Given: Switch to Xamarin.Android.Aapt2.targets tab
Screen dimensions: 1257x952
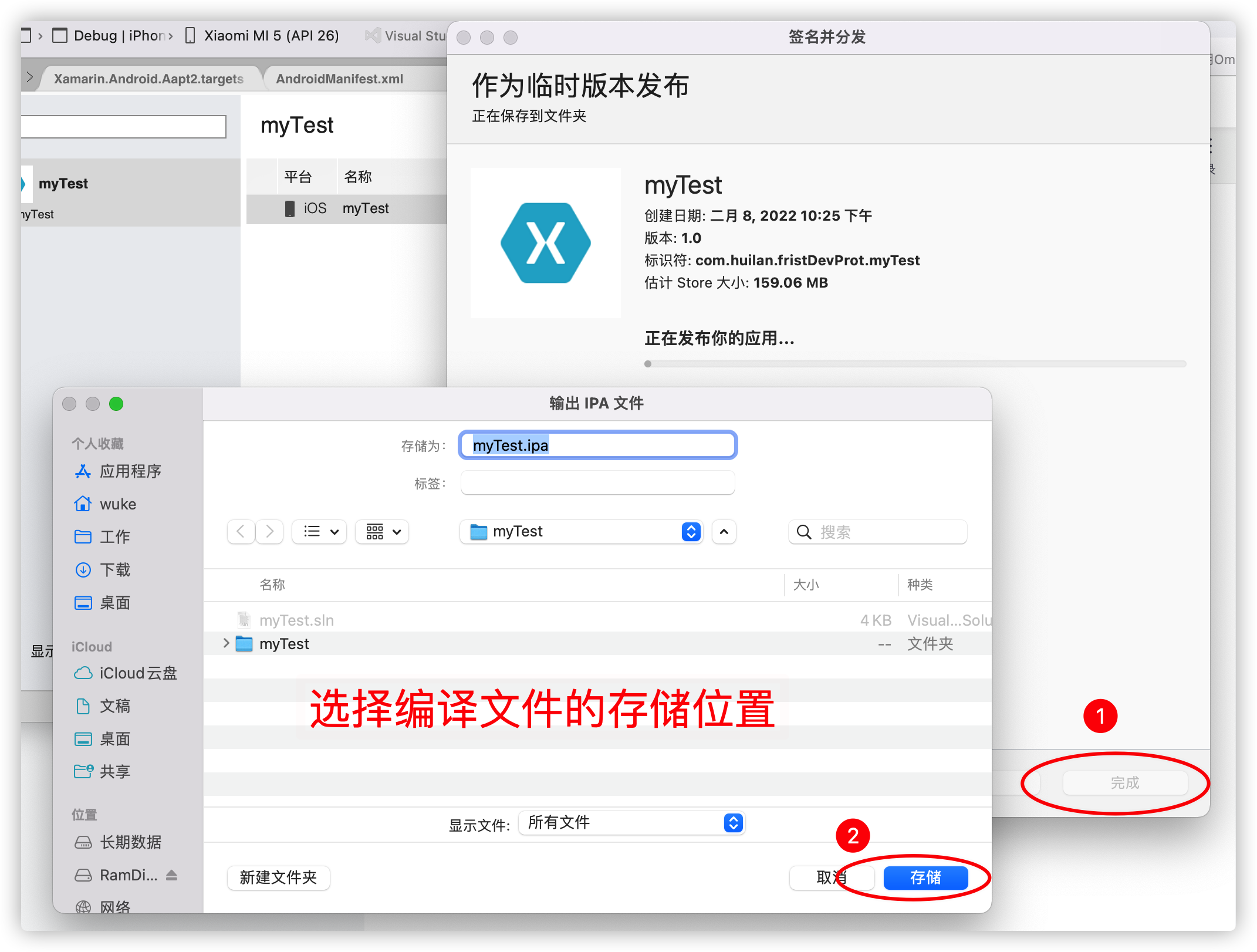Looking at the screenshot, I should tap(148, 79).
